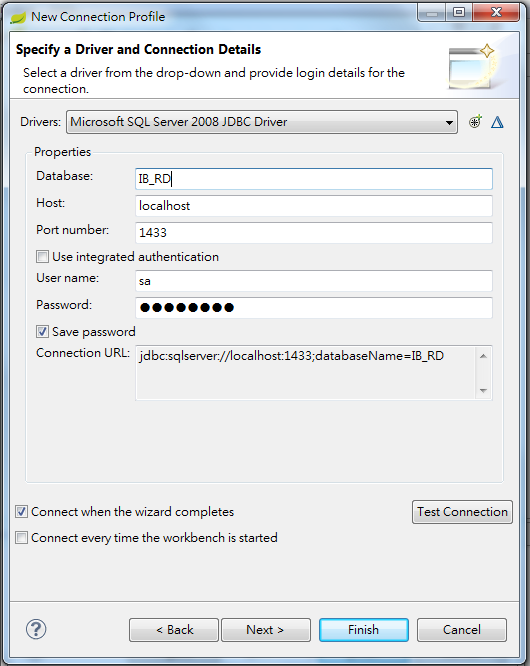Click the Connection URL scroll up arrow

[x=483, y=356]
